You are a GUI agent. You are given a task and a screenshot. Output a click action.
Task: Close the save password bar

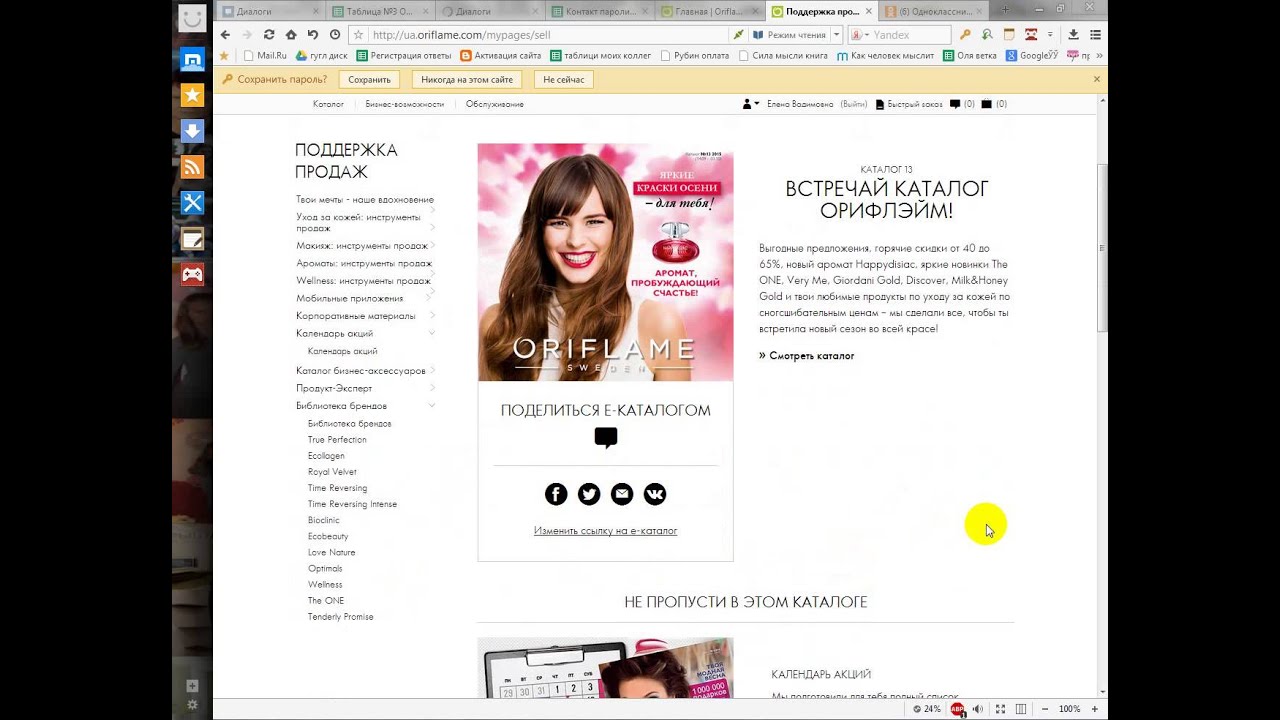coord(1096,79)
